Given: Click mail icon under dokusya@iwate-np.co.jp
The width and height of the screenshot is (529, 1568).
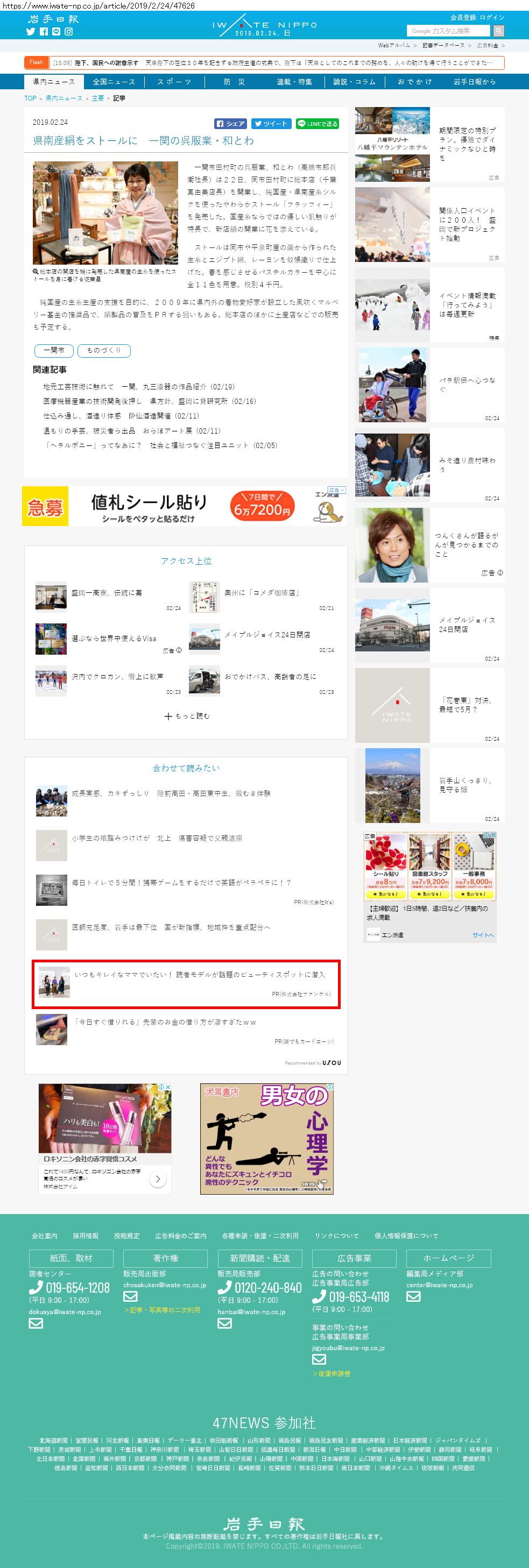Looking at the screenshot, I should click(x=36, y=1323).
